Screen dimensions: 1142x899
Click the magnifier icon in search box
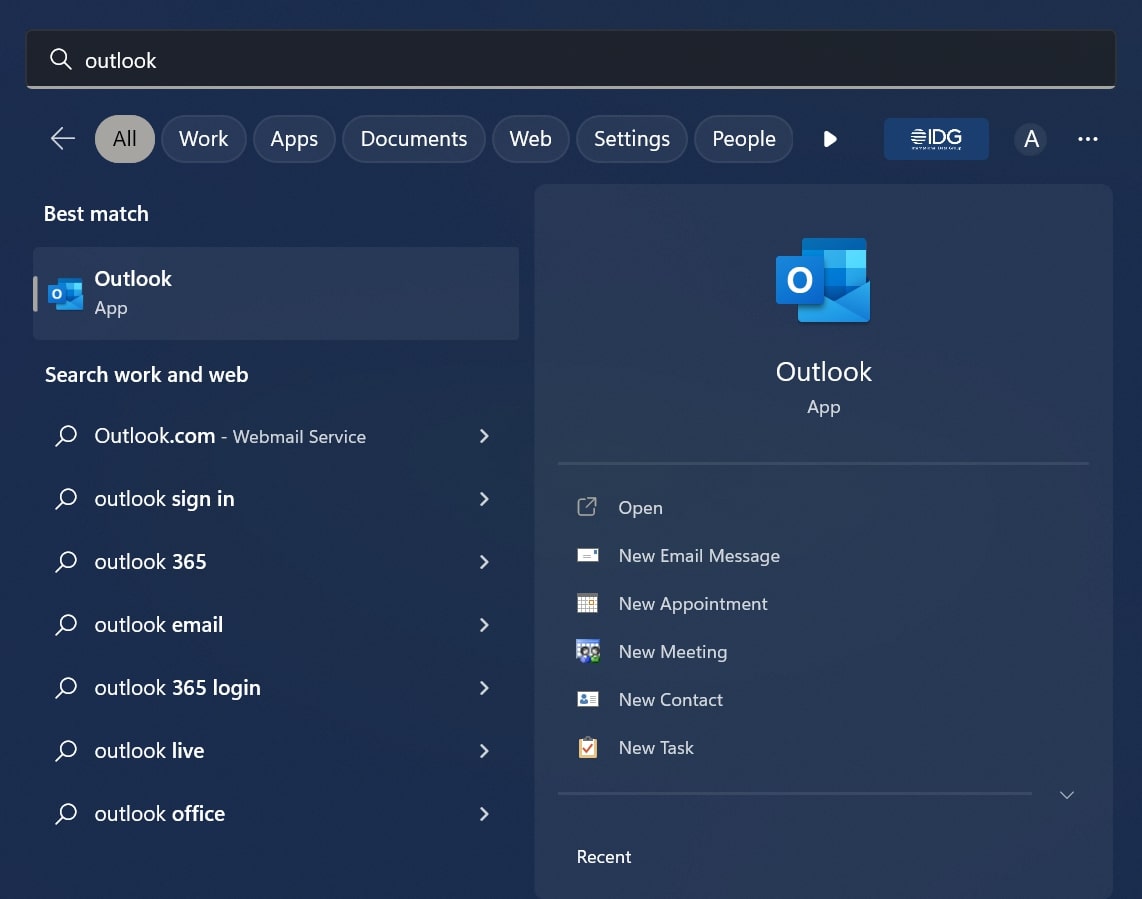(60, 59)
